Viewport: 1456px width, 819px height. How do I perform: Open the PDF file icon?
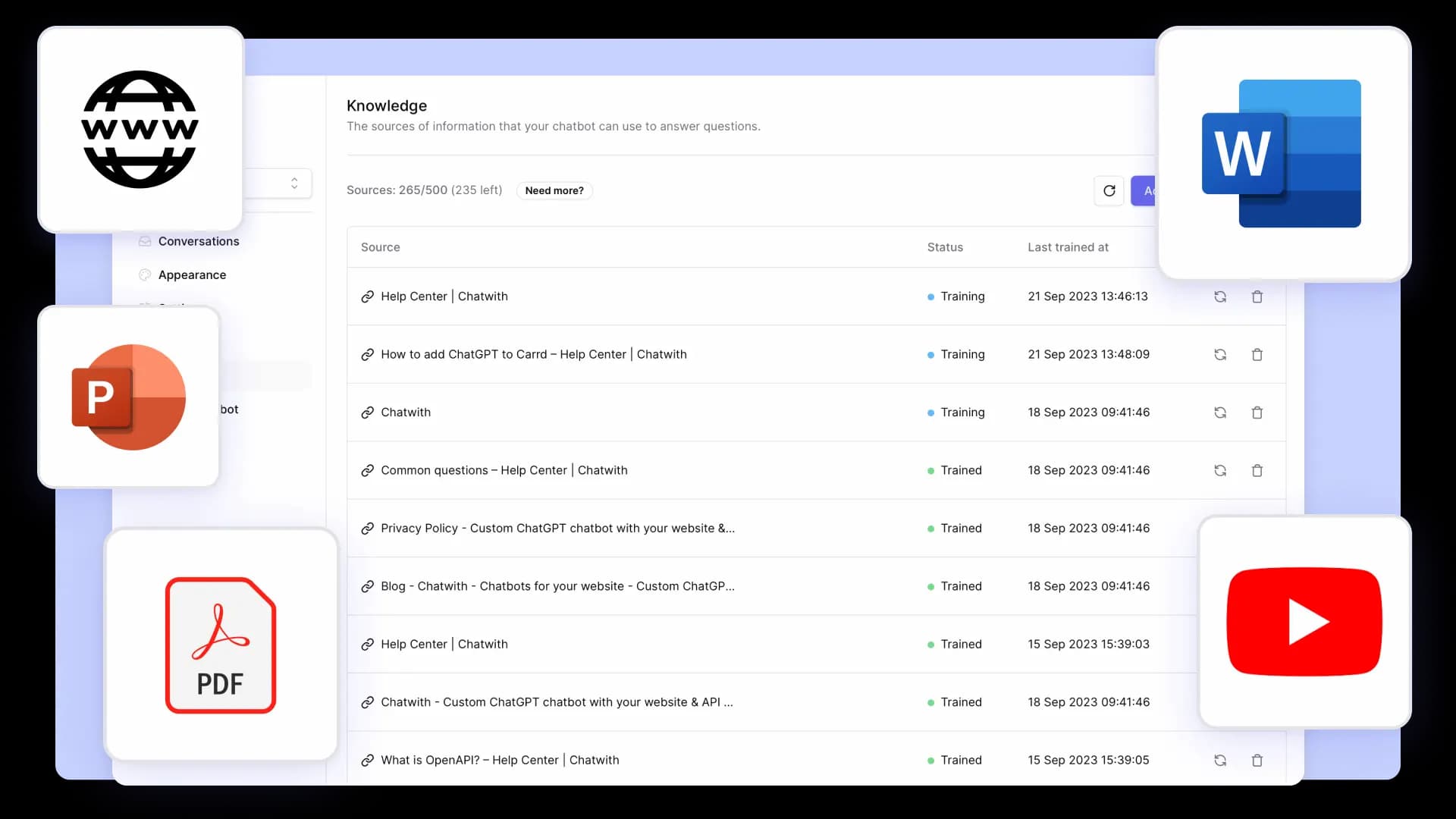click(x=220, y=645)
